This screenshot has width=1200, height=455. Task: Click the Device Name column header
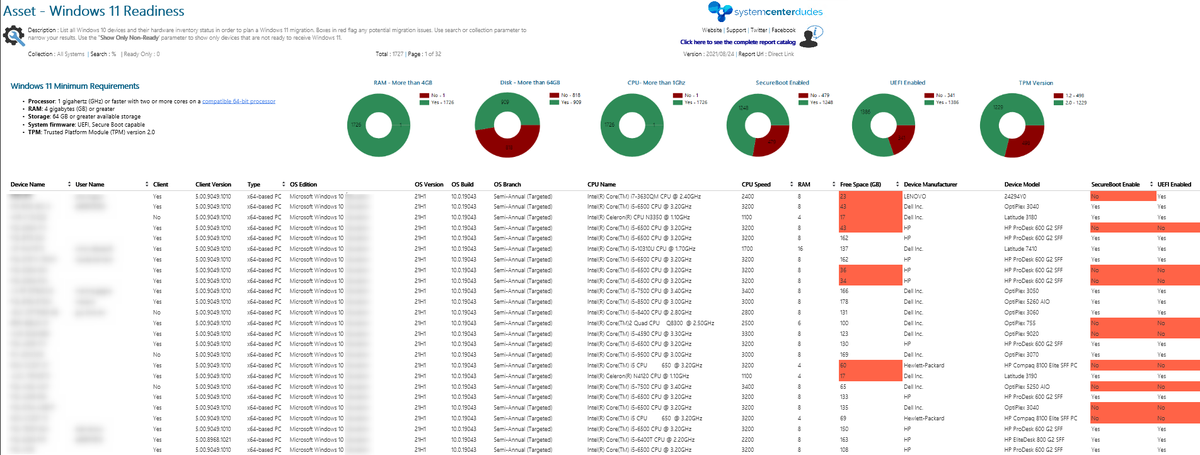click(x=27, y=185)
